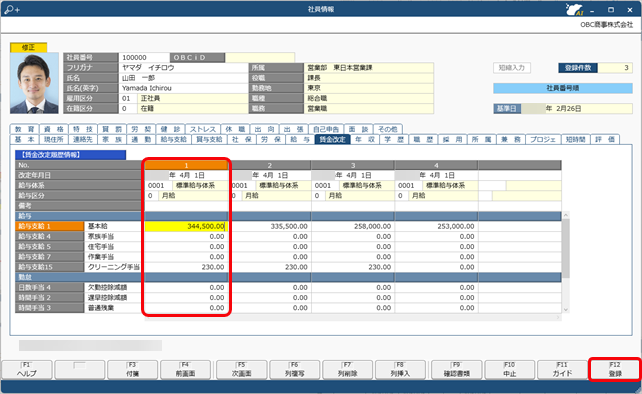Open the 賞与支給 tab
Image resolution: width=642 pixels, height=394 pixels.
[209, 139]
